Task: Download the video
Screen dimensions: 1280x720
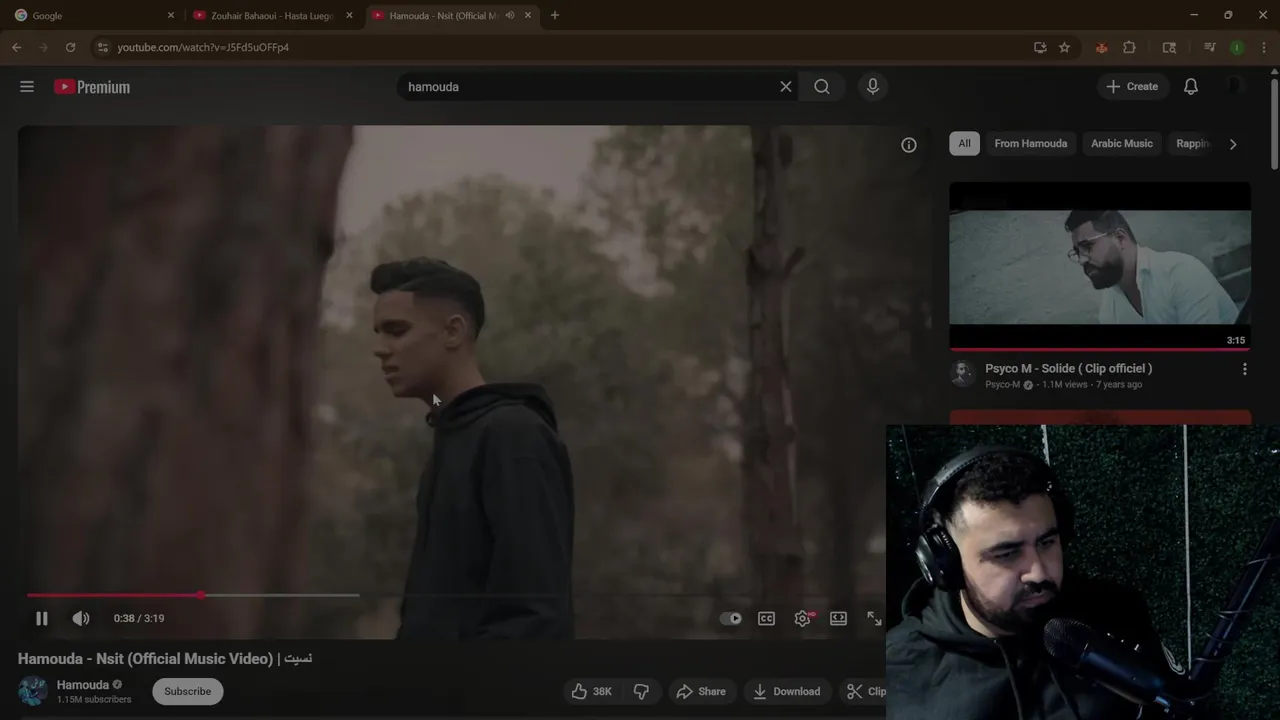Action: pos(786,691)
